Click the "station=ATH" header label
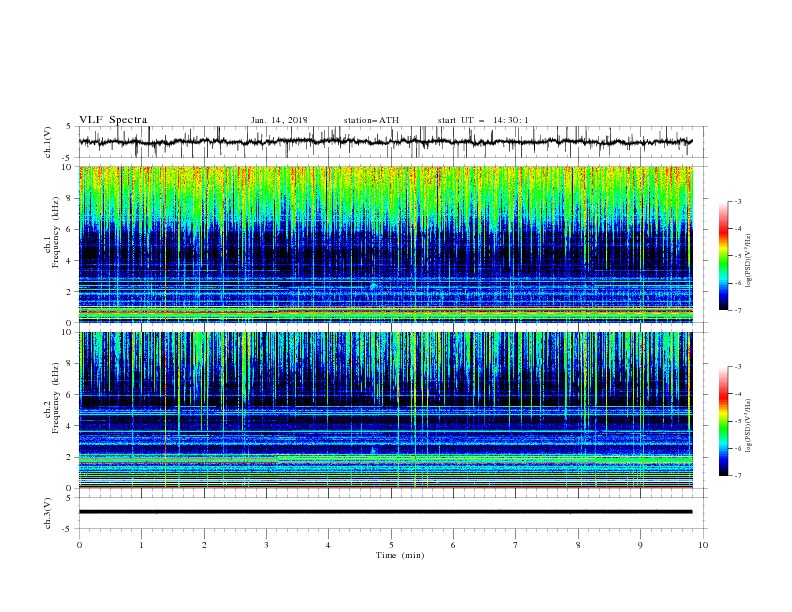This screenshot has height=612, width=792. click(371, 120)
